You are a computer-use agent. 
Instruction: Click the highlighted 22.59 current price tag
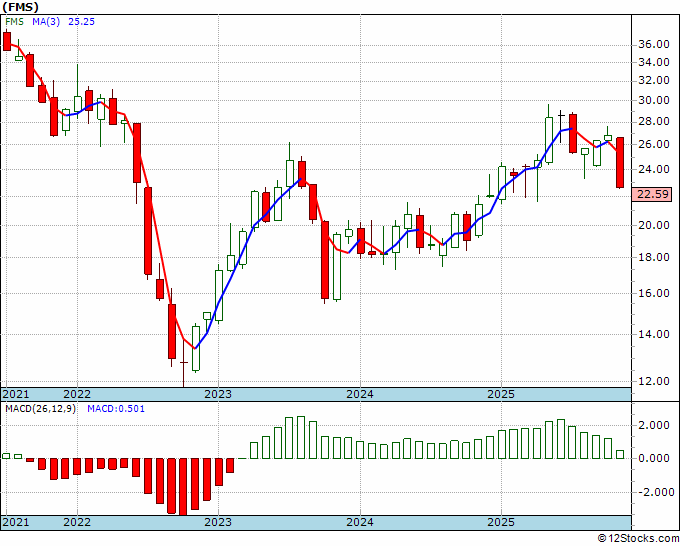(x=652, y=194)
